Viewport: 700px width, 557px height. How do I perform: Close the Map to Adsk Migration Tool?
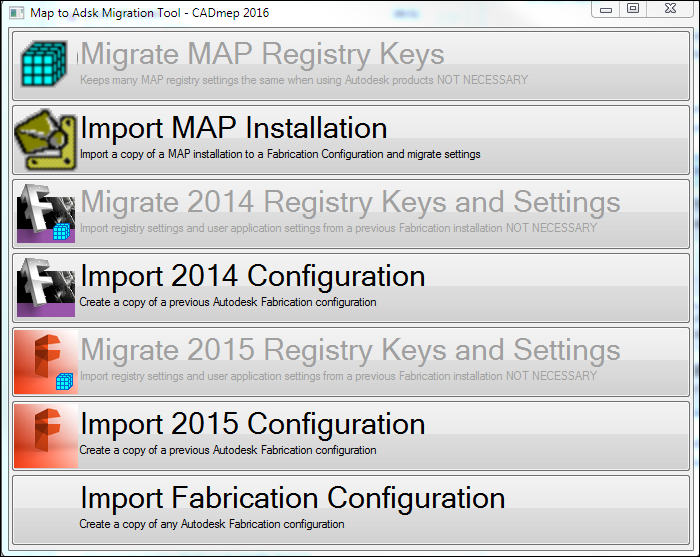click(x=670, y=9)
